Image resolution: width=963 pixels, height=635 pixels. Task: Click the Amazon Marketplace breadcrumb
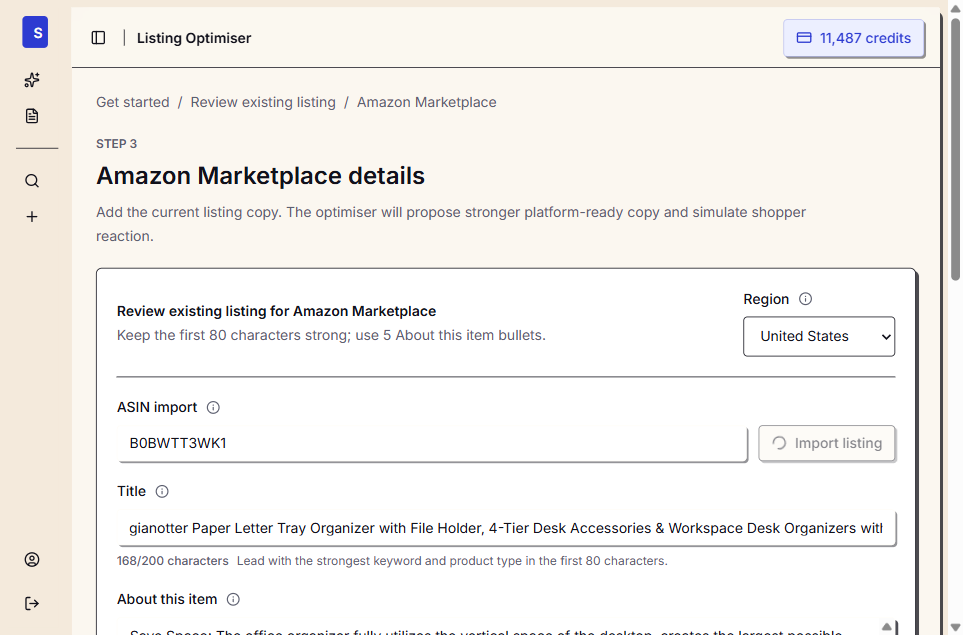pos(427,102)
